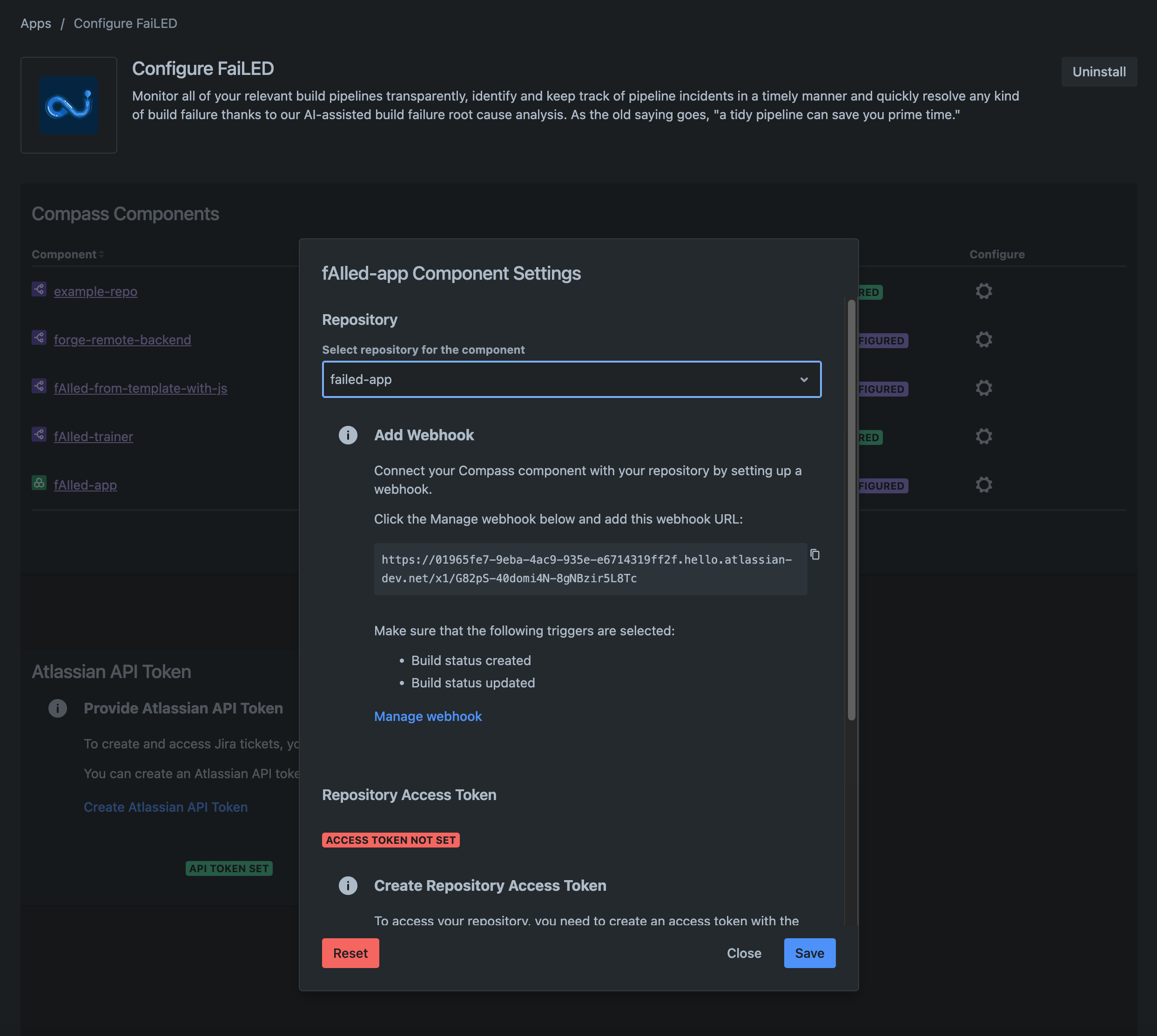The height and width of the screenshot is (1036, 1157).
Task: Click gear icon in fAIled-from-template-with-js row
Action: (983, 388)
